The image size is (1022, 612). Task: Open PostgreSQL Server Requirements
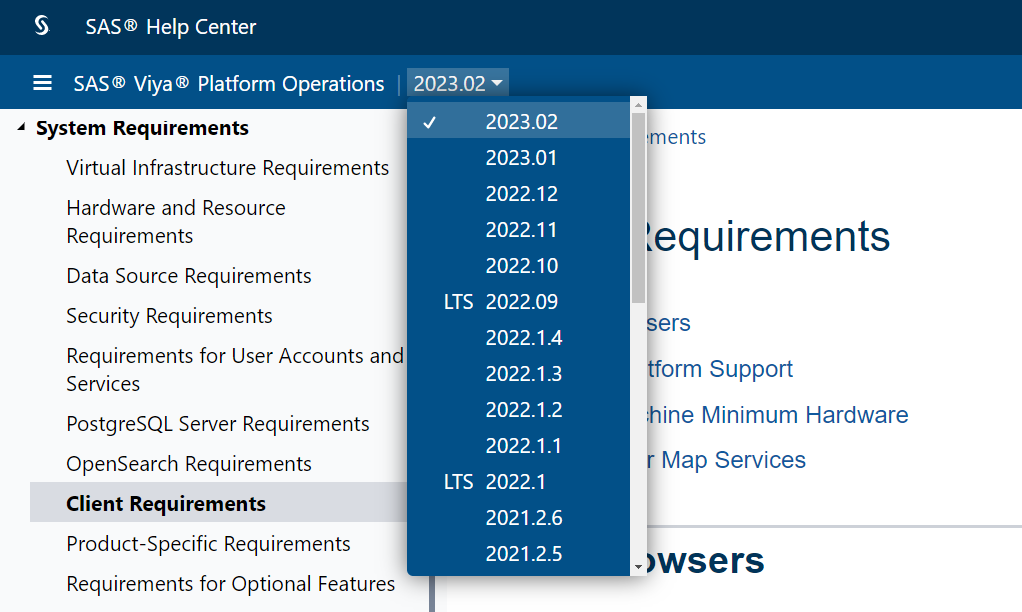point(218,424)
